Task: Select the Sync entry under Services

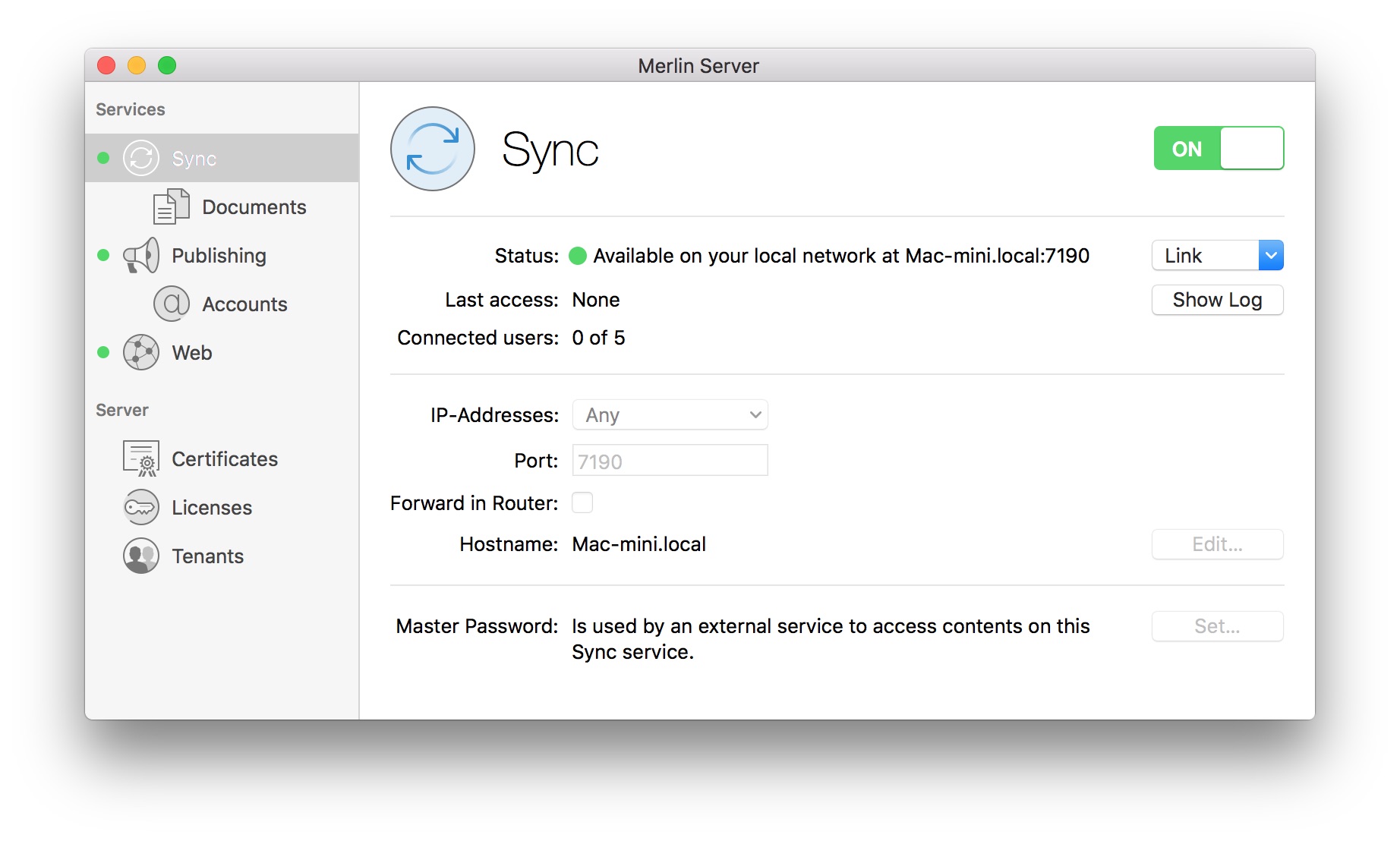Action: 194,159
